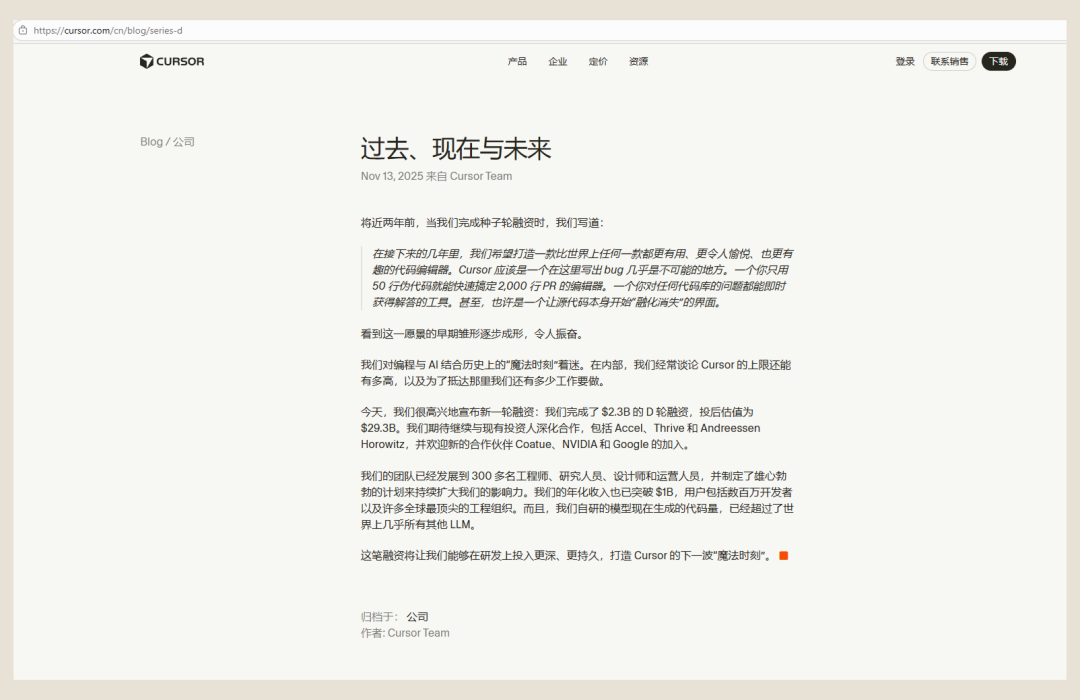Expand the 资源 navigation menu

(x=638, y=62)
